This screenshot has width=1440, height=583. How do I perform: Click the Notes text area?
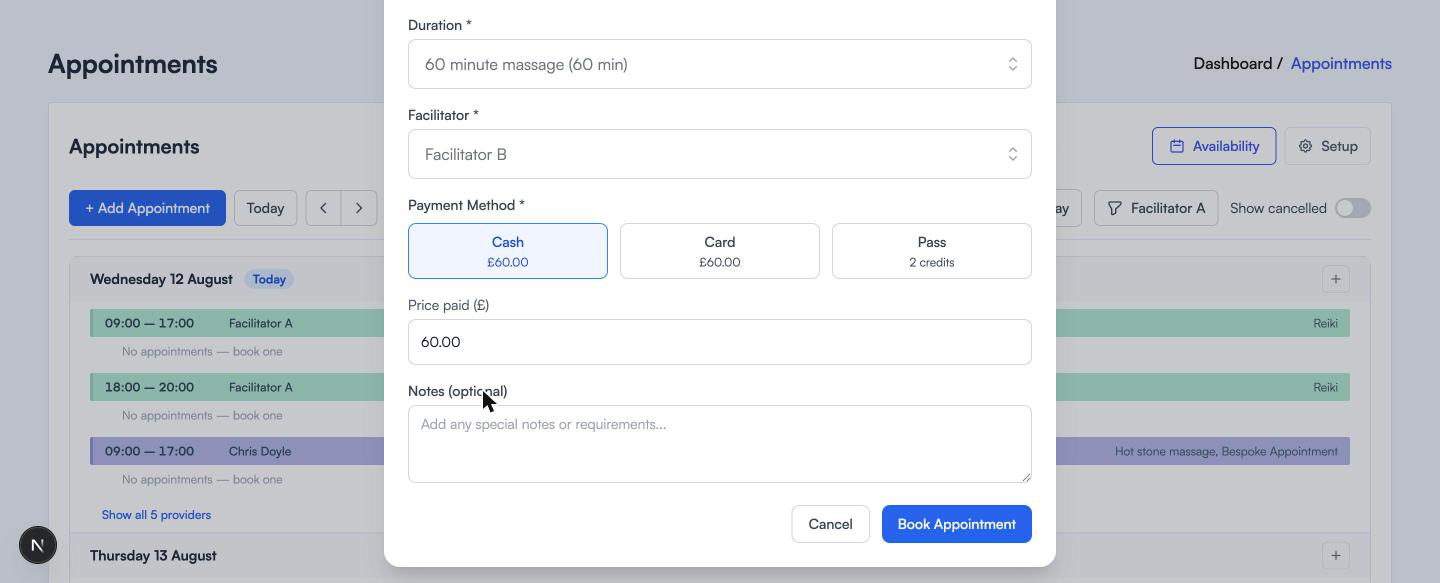click(x=719, y=444)
